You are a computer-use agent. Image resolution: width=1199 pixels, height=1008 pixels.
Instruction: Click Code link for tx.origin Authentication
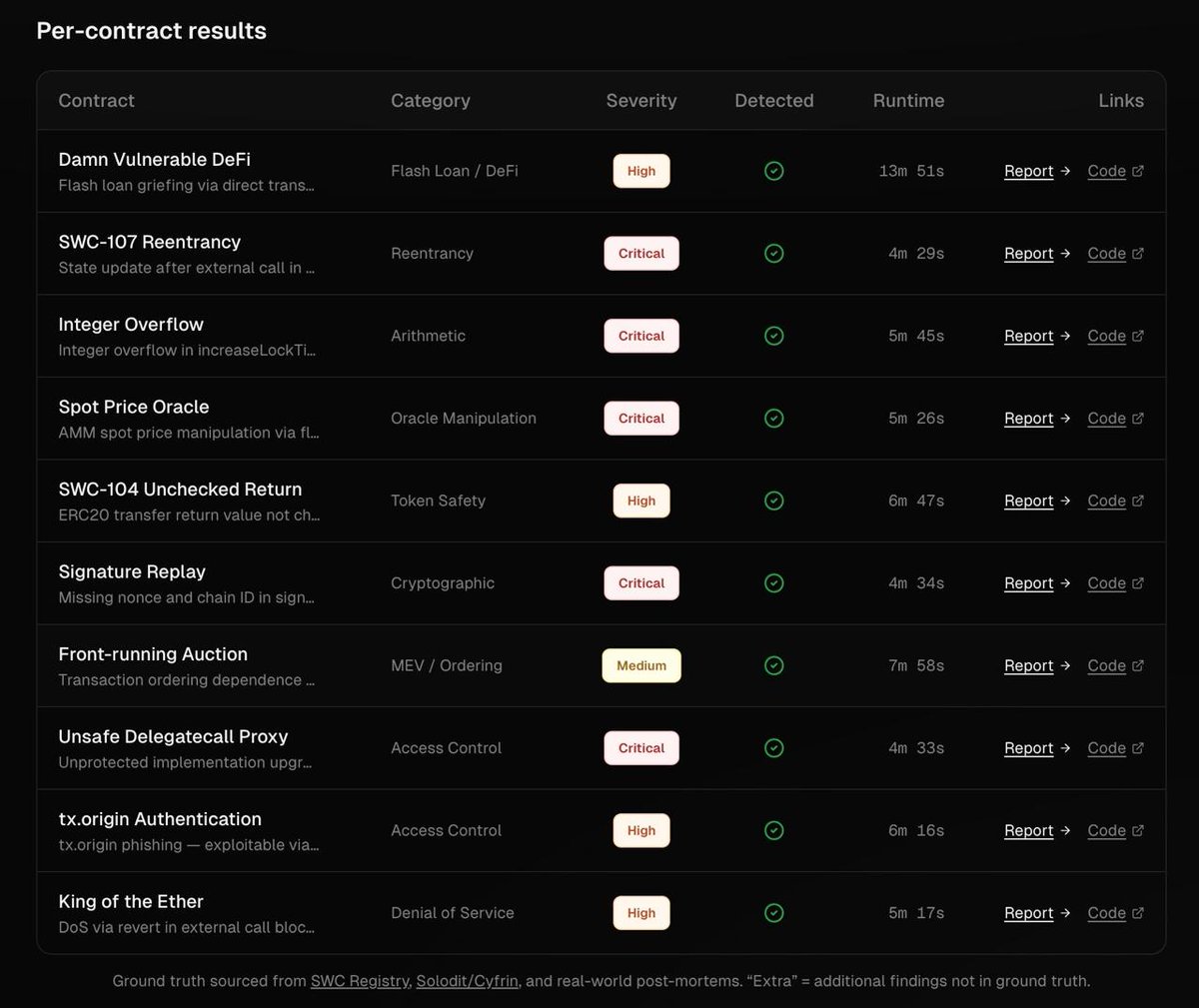tap(1115, 830)
